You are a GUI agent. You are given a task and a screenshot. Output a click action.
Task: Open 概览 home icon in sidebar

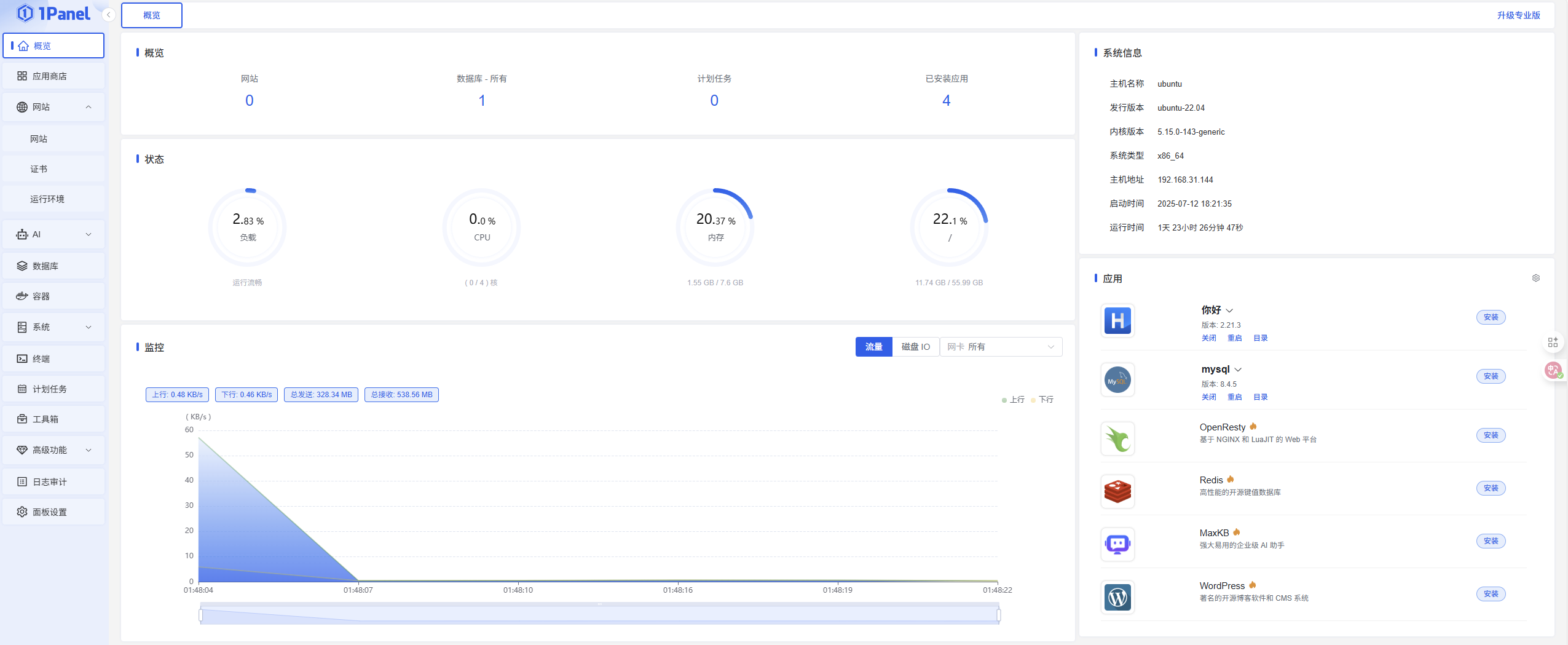click(23, 46)
